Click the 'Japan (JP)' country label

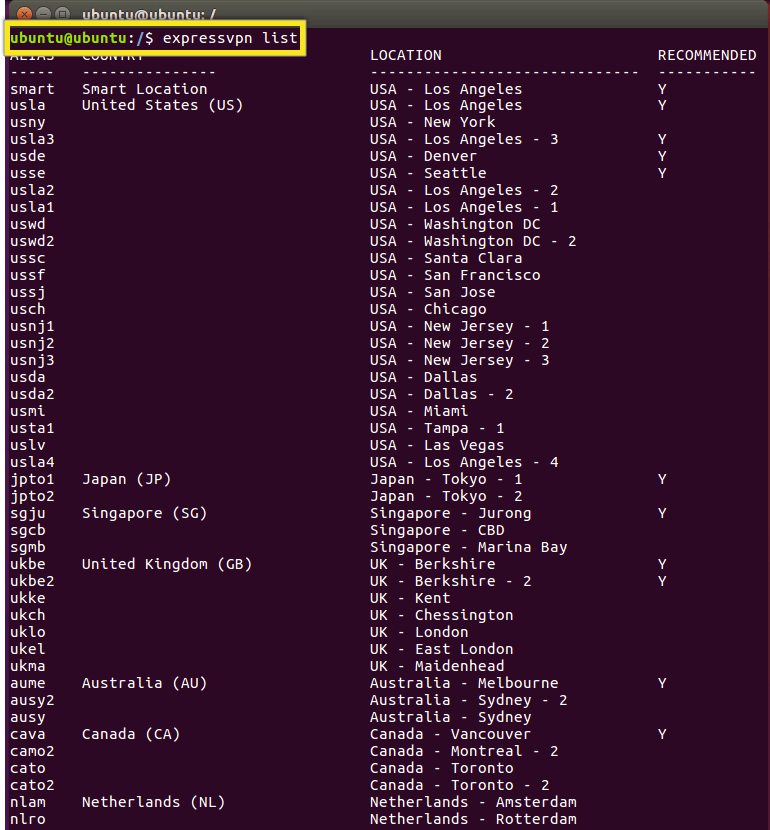click(126, 480)
